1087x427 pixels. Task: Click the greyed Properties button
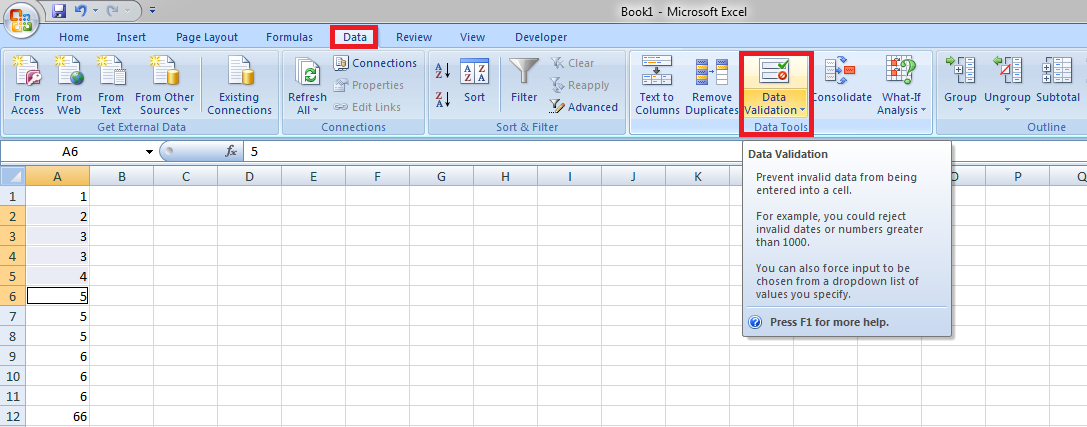368,85
